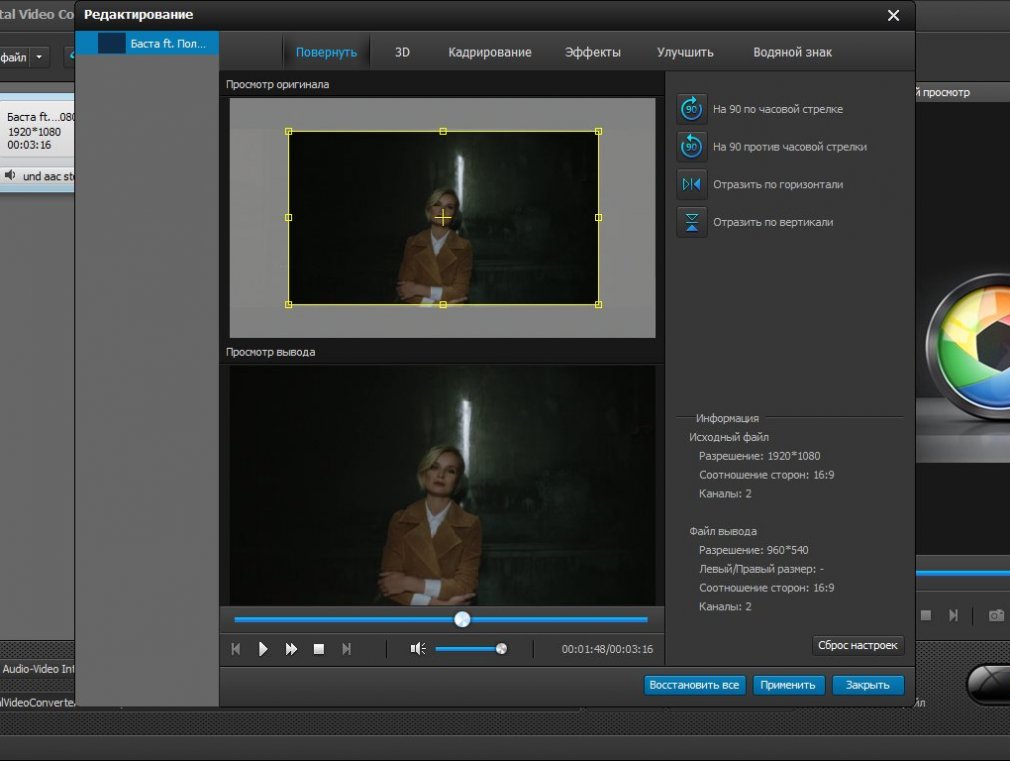This screenshot has height=761, width=1010.
Task: Click the right-middle crop handle
Action: click(598, 218)
